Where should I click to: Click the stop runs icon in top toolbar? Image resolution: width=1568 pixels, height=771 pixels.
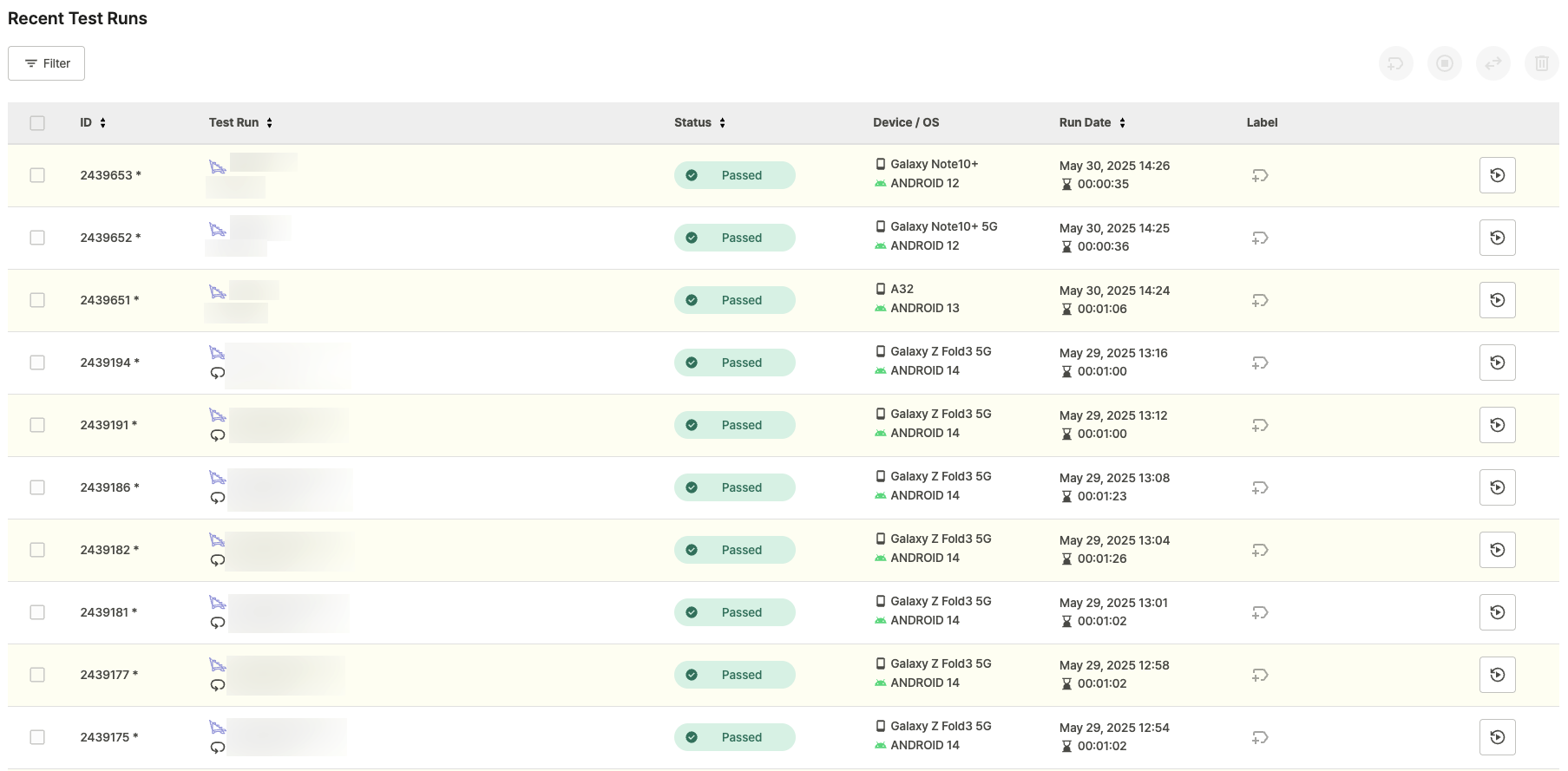tap(1444, 63)
